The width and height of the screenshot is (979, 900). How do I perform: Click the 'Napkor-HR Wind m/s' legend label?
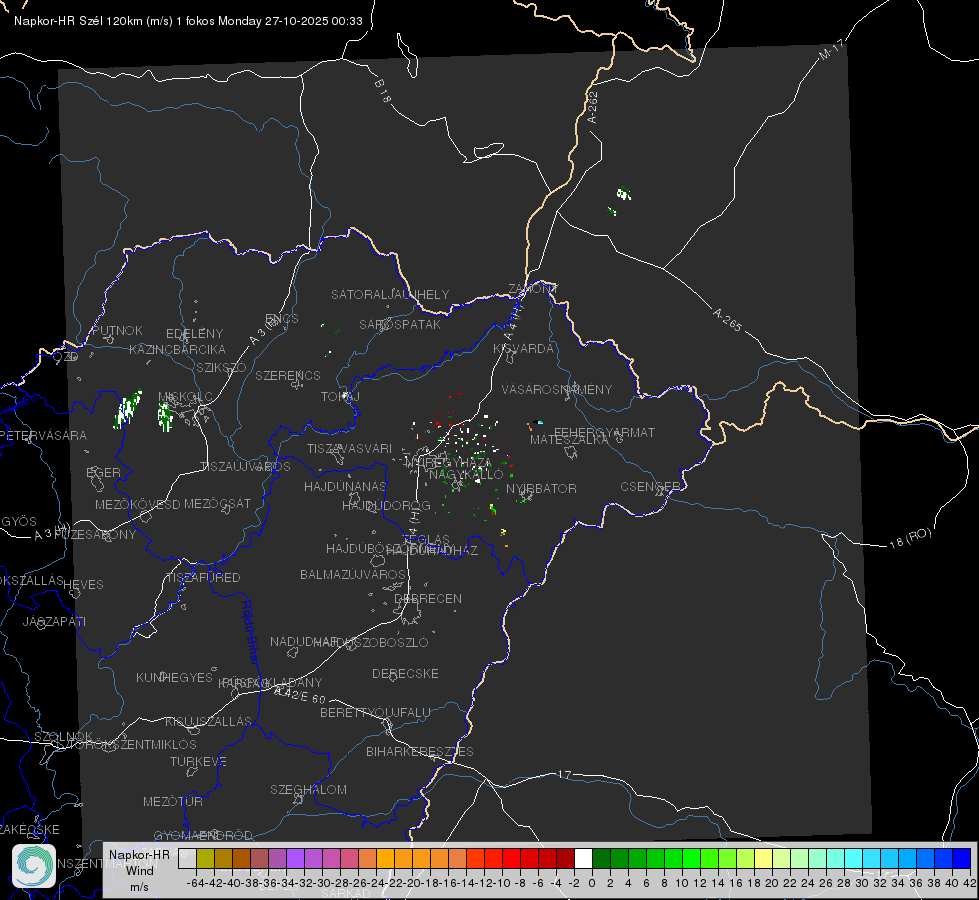pyautogui.click(x=139, y=870)
